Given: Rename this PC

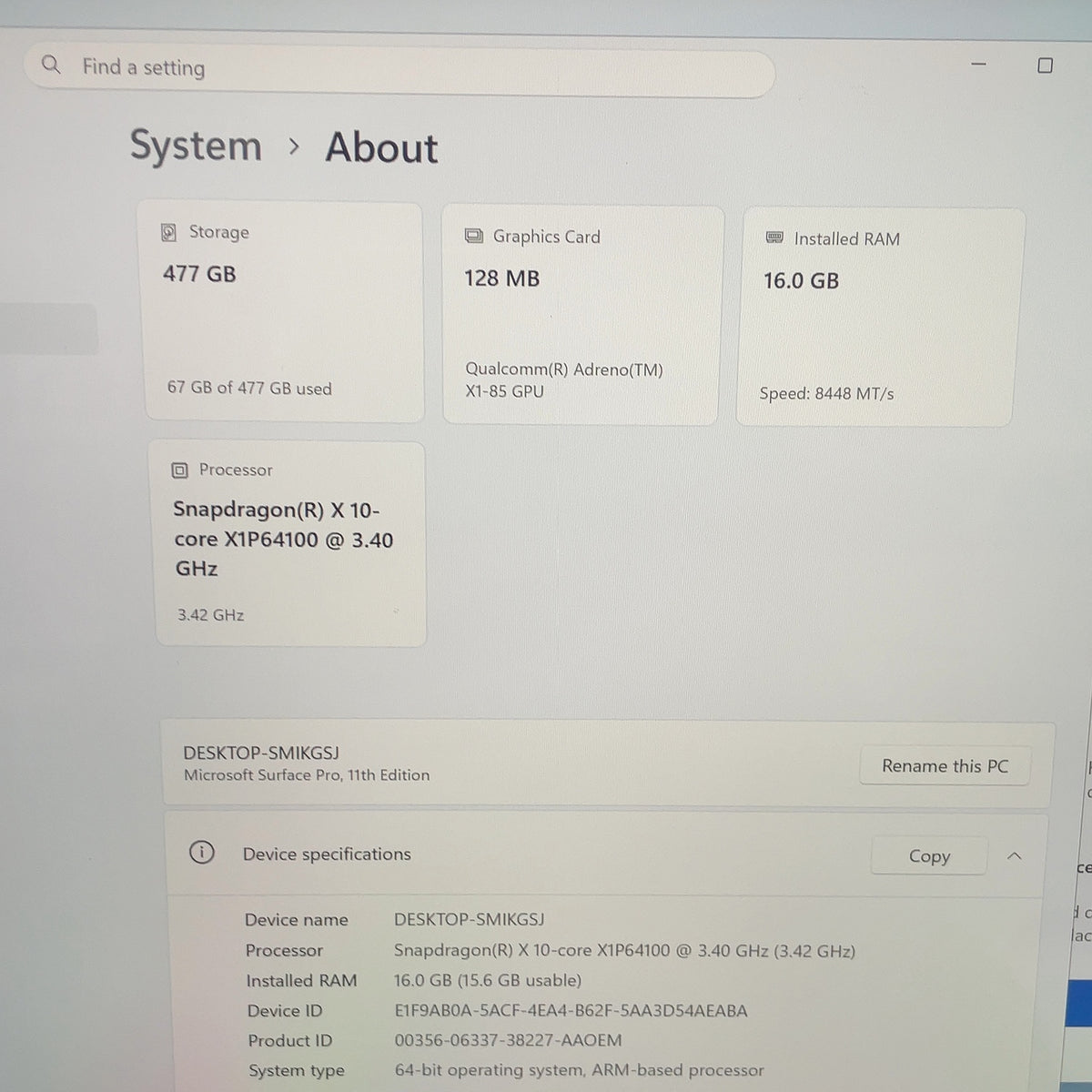Looking at the screenshot, I should [945, 766].
